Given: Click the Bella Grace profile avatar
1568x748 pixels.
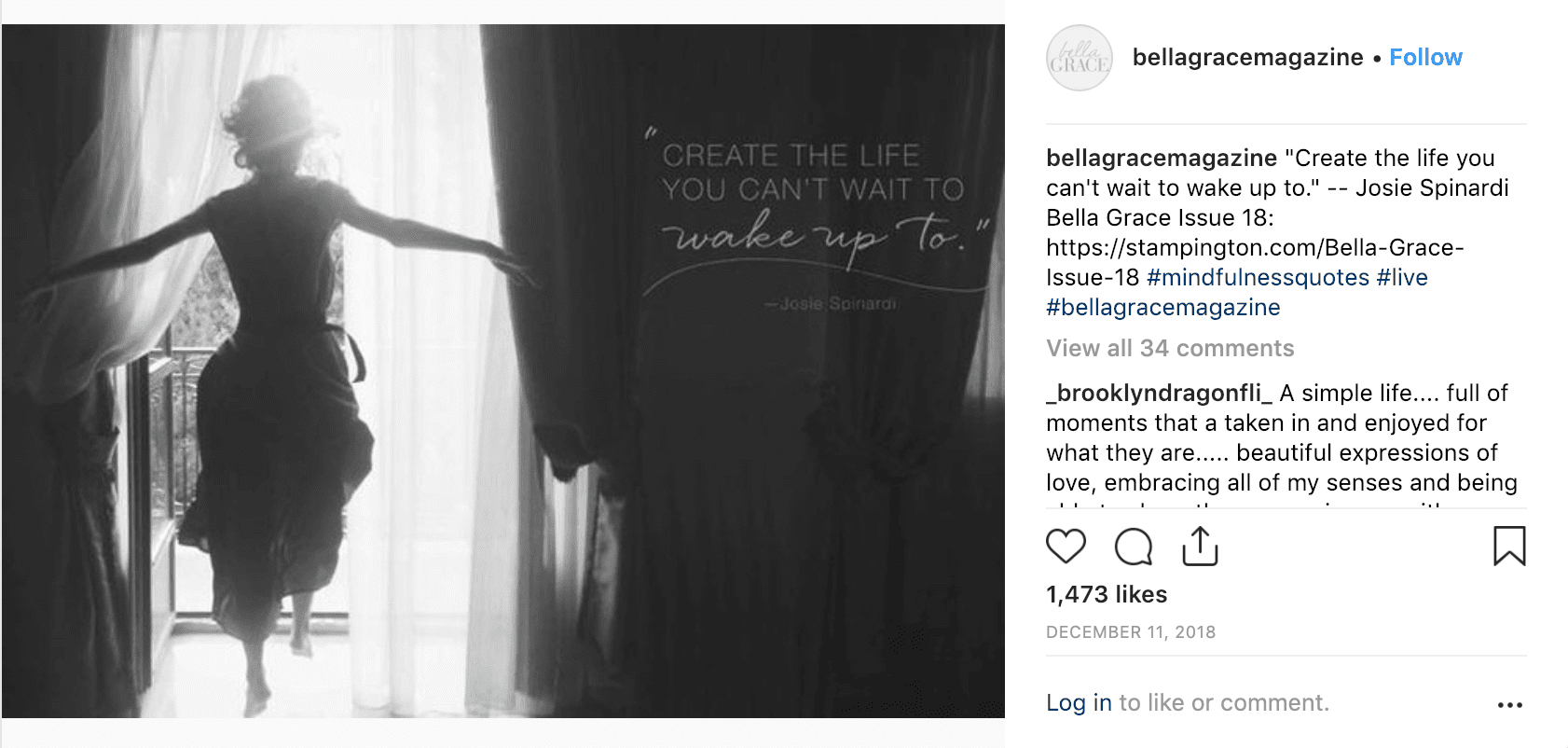Looking at the screenshot, I should [1080, 58].
